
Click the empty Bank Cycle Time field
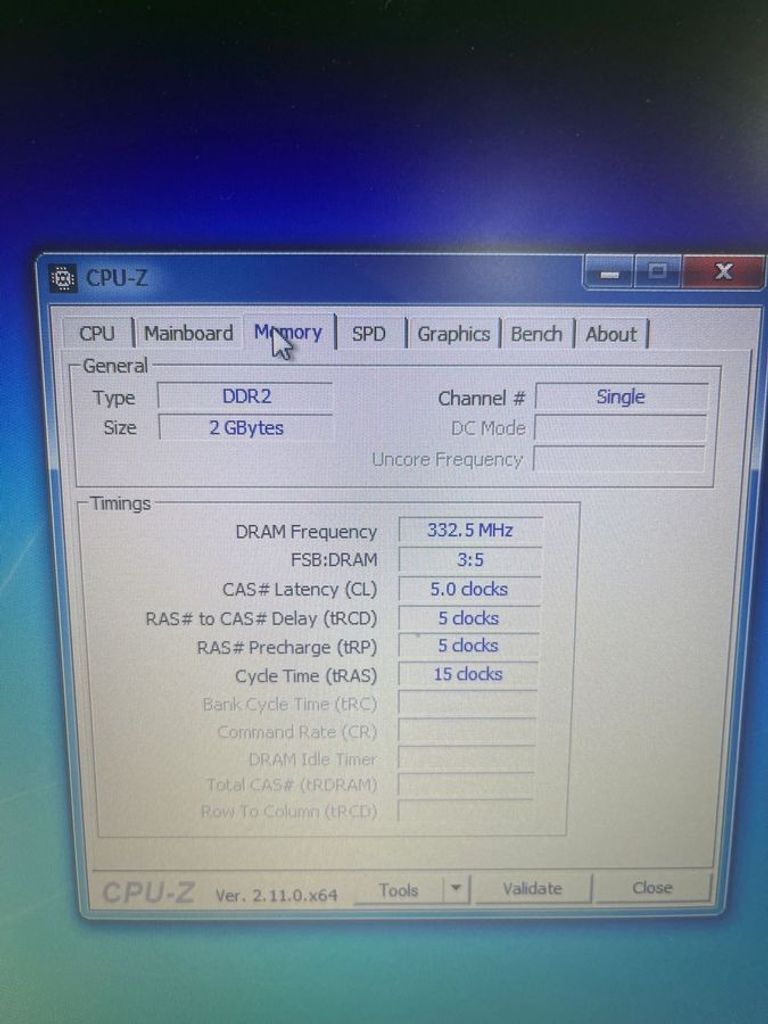coord(468,703)
